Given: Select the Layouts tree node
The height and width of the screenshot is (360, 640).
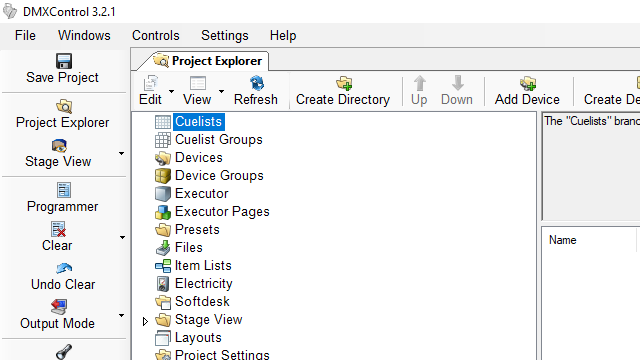Looking at the screenshot, I should [x=198, y=338].
